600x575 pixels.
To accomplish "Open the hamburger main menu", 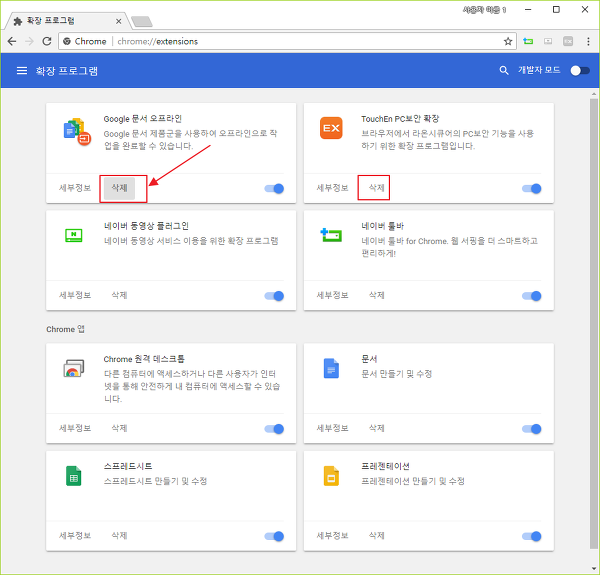I will click(x=22, y=70).
